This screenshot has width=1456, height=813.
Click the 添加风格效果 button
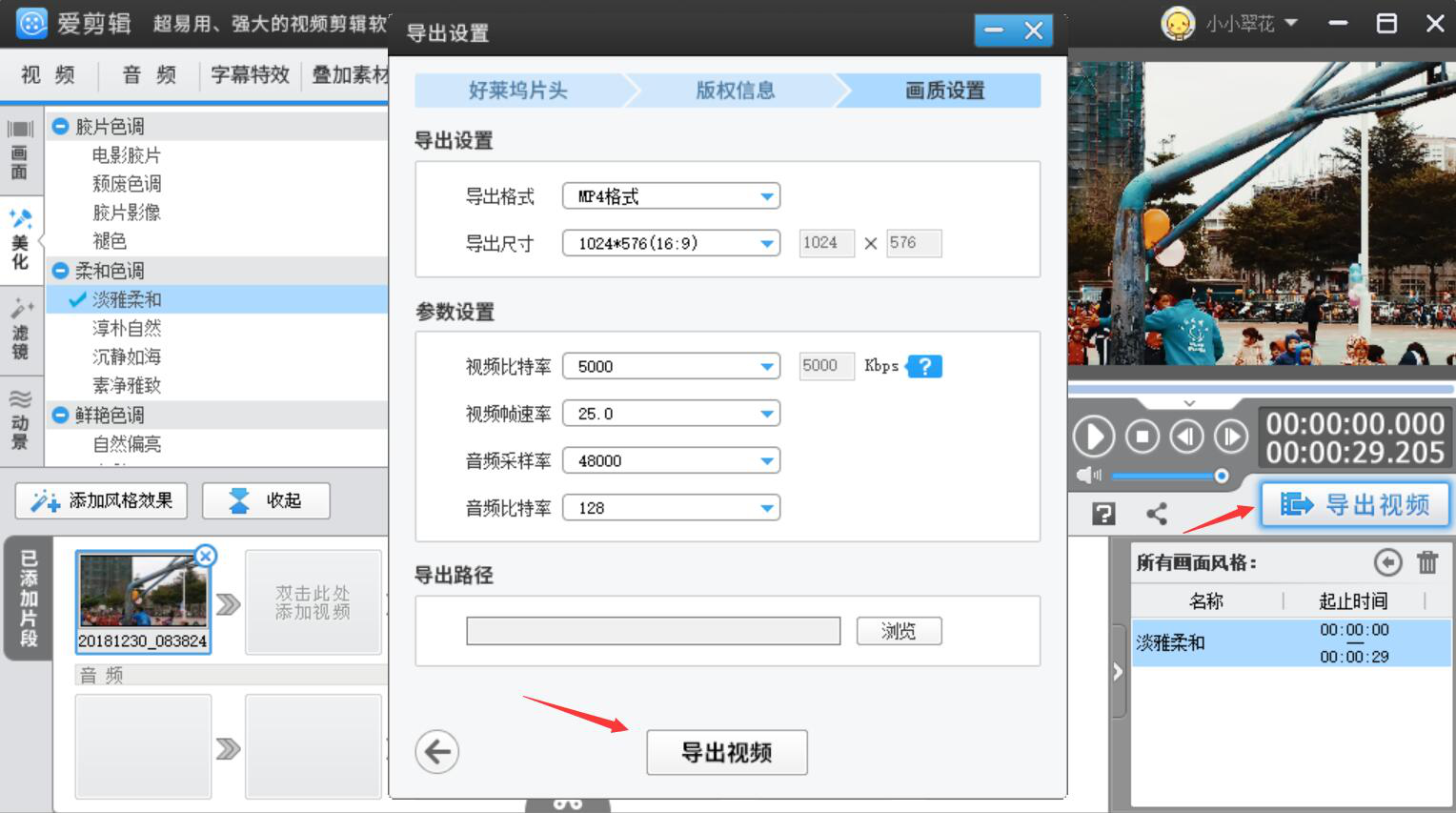tap(101, 500)
